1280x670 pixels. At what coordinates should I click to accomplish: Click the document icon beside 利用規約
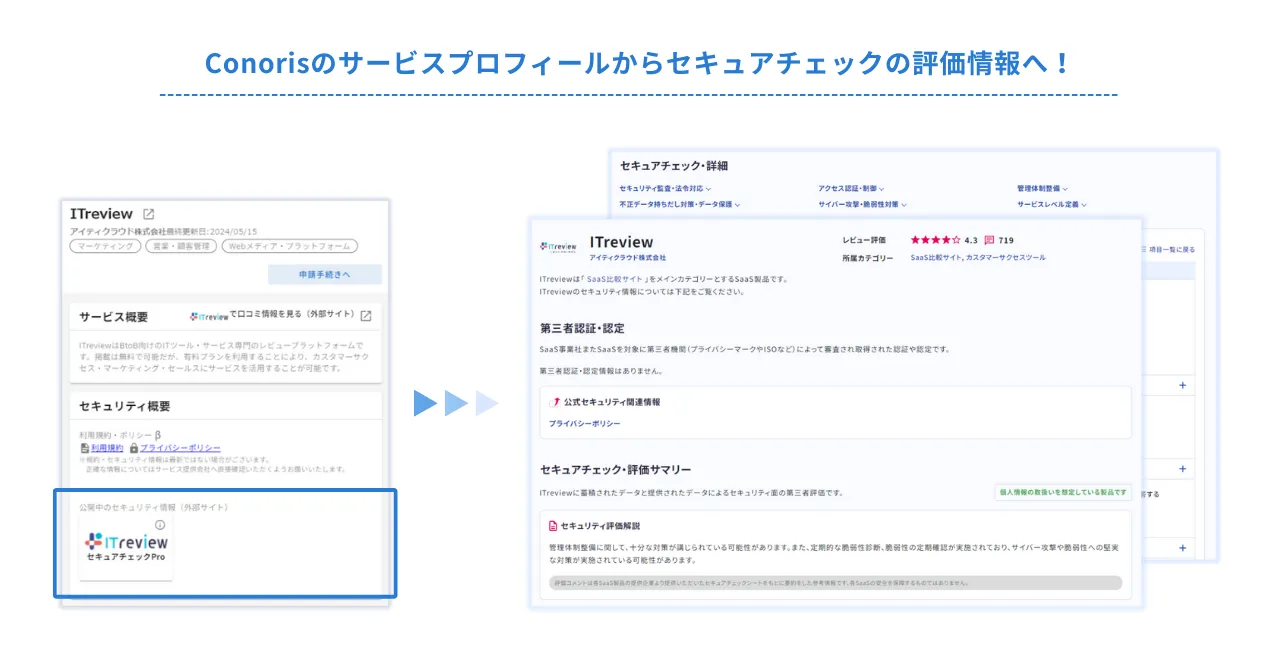pyautogui.click(x=83, y=445)
